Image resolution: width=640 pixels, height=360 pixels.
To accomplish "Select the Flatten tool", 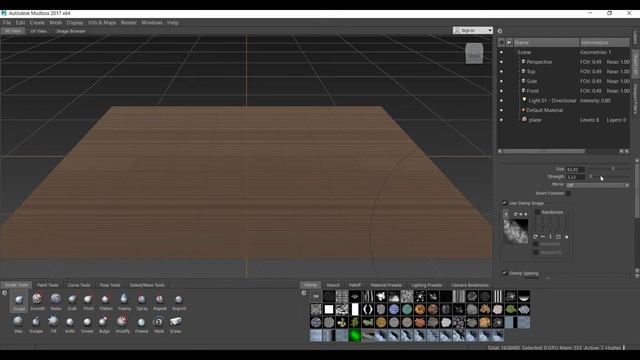I will [106, 302].
